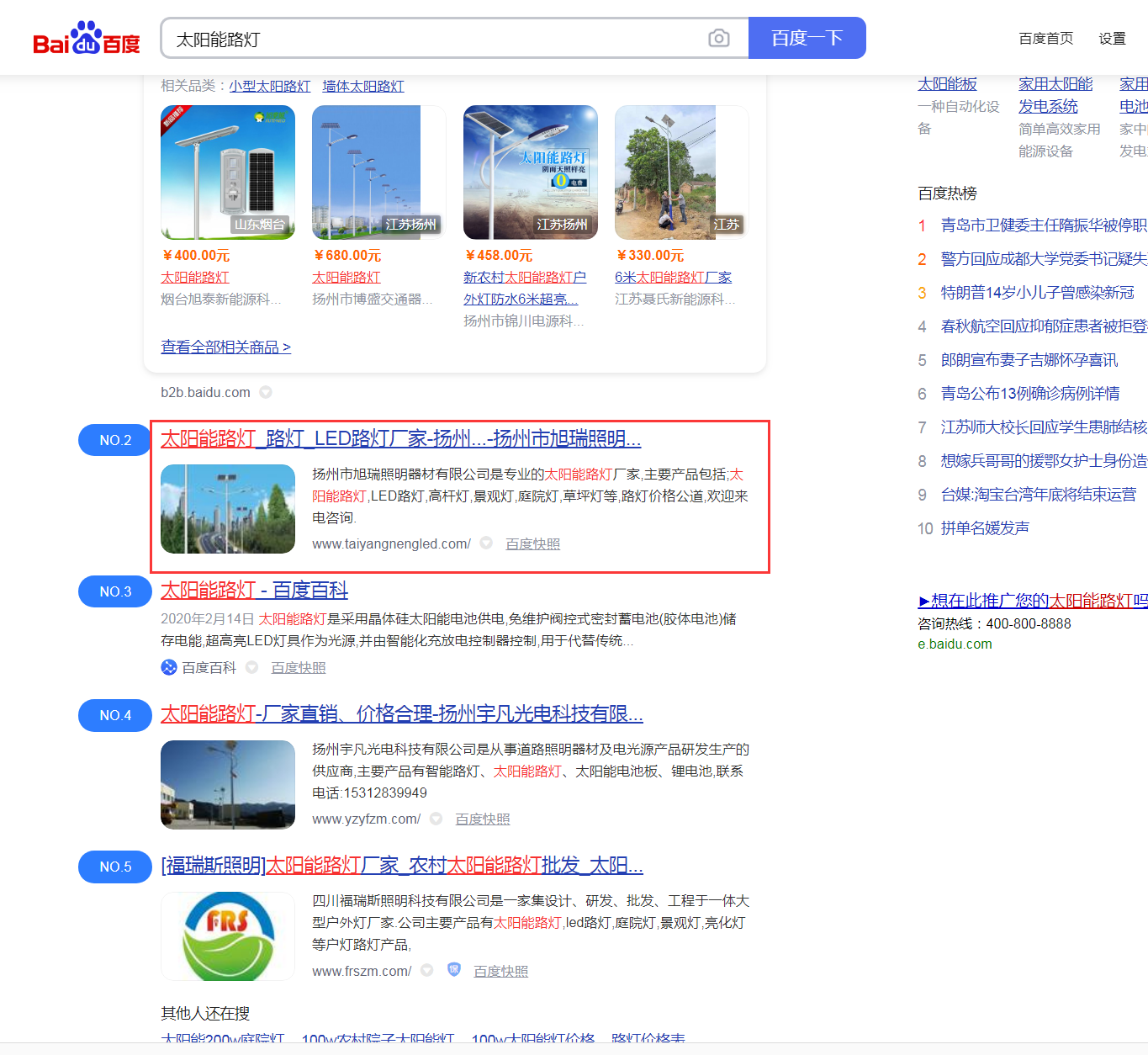Open the ¥330.00 江苏 product image
The width and height of the screenshot is (1148, 1055).
(x=682, y=172)
